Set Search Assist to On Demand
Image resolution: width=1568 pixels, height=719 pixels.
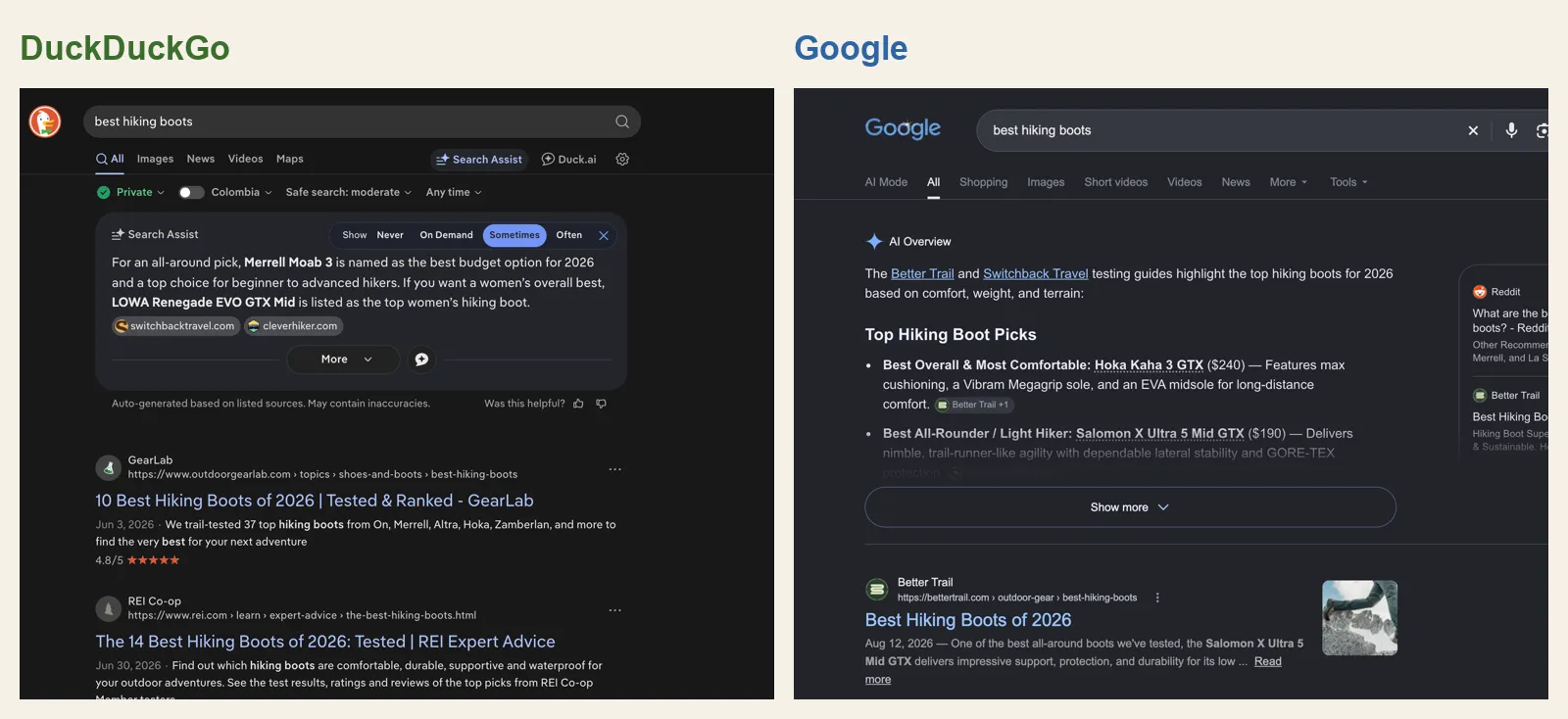[x=446, y=235]
